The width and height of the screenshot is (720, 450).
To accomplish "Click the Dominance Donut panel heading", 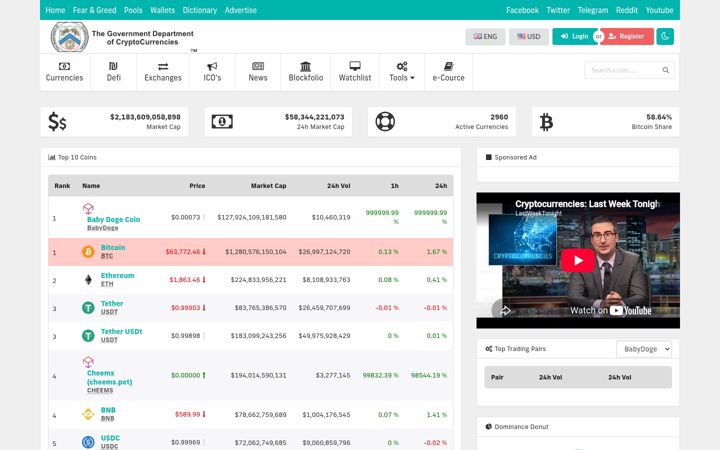I will coord(521,427).
